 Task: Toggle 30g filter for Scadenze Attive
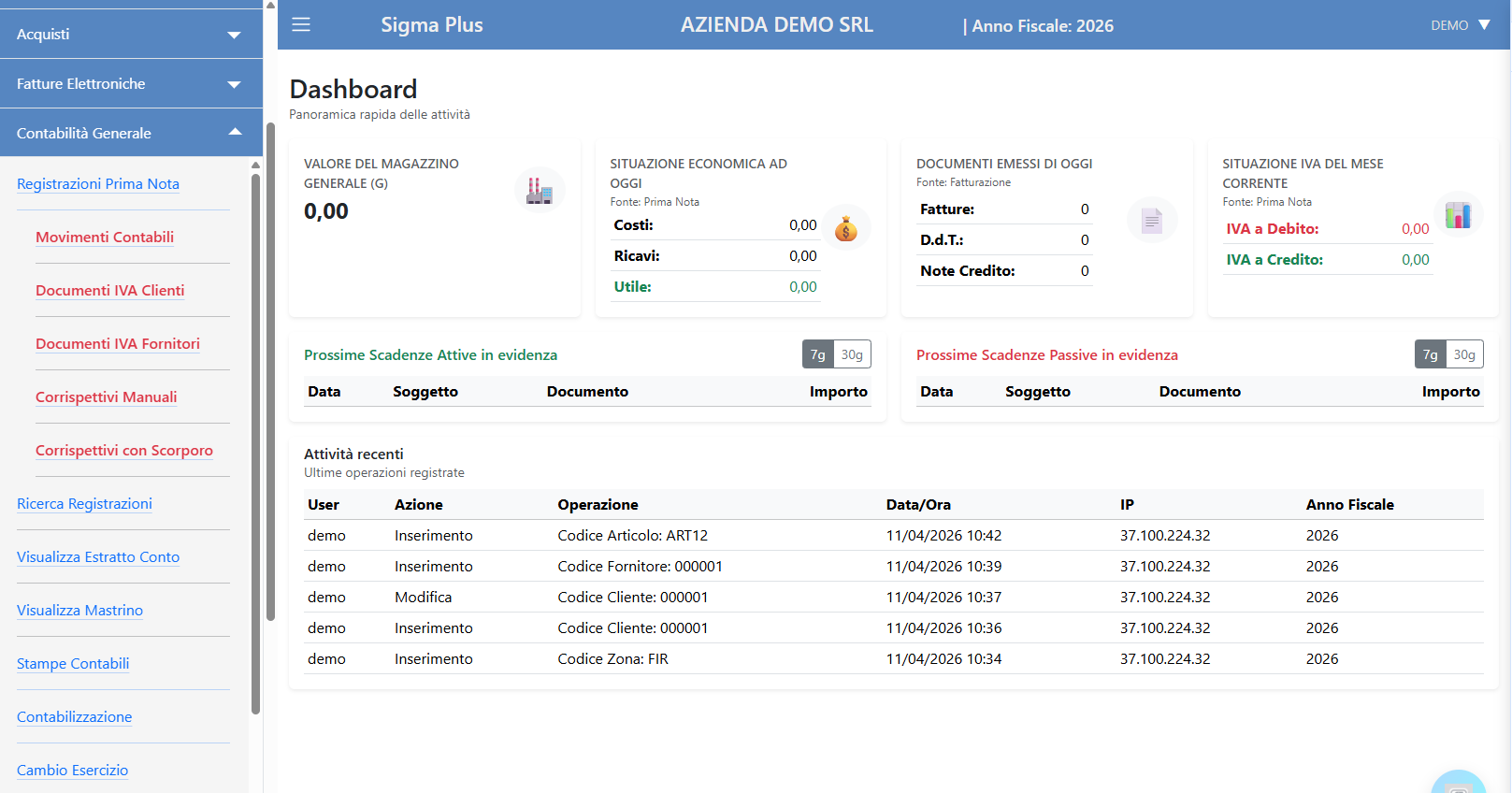tap(852, 354)
